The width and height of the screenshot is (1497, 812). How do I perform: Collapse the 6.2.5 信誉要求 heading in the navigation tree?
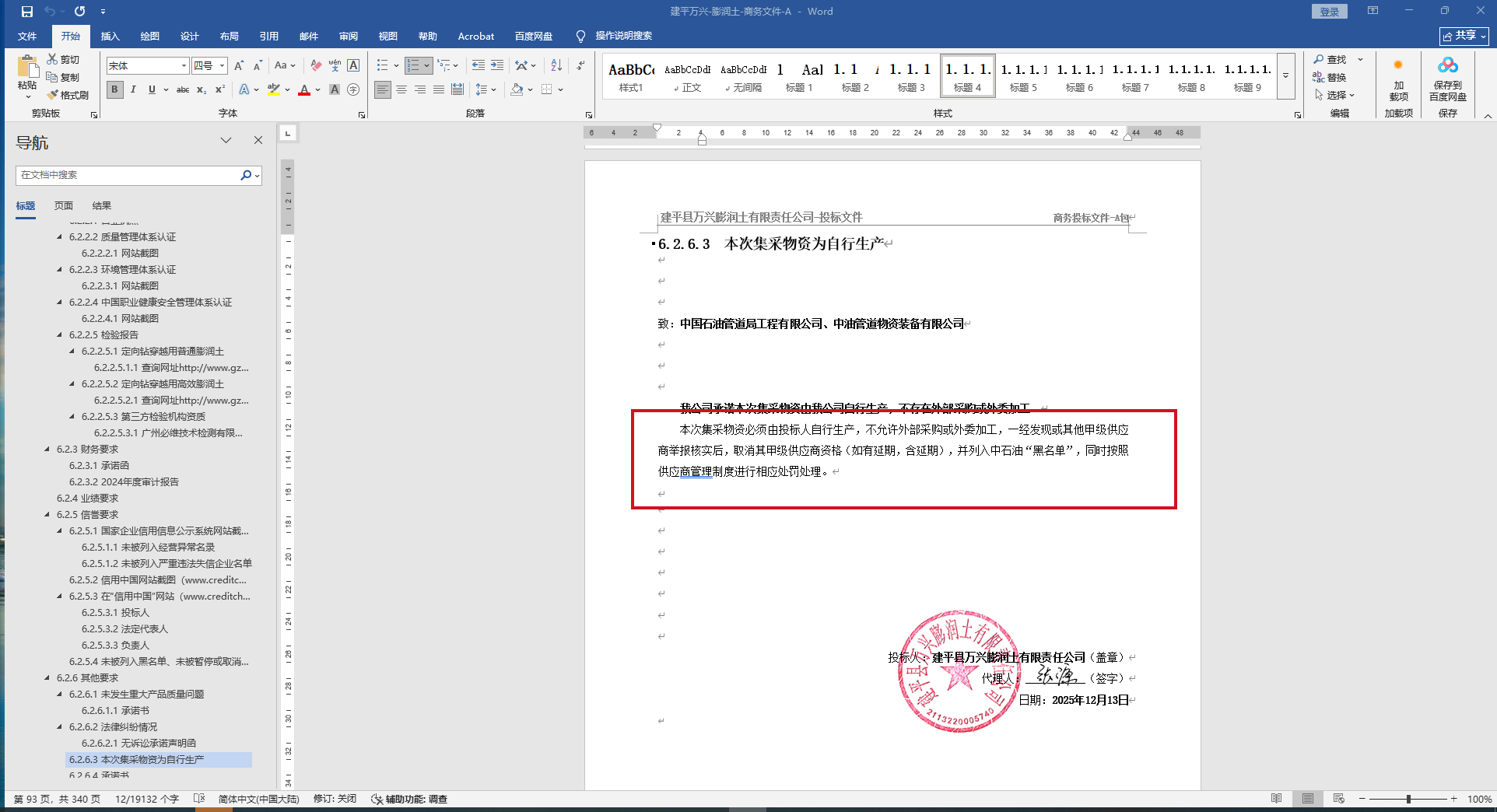tap(47, 514)
